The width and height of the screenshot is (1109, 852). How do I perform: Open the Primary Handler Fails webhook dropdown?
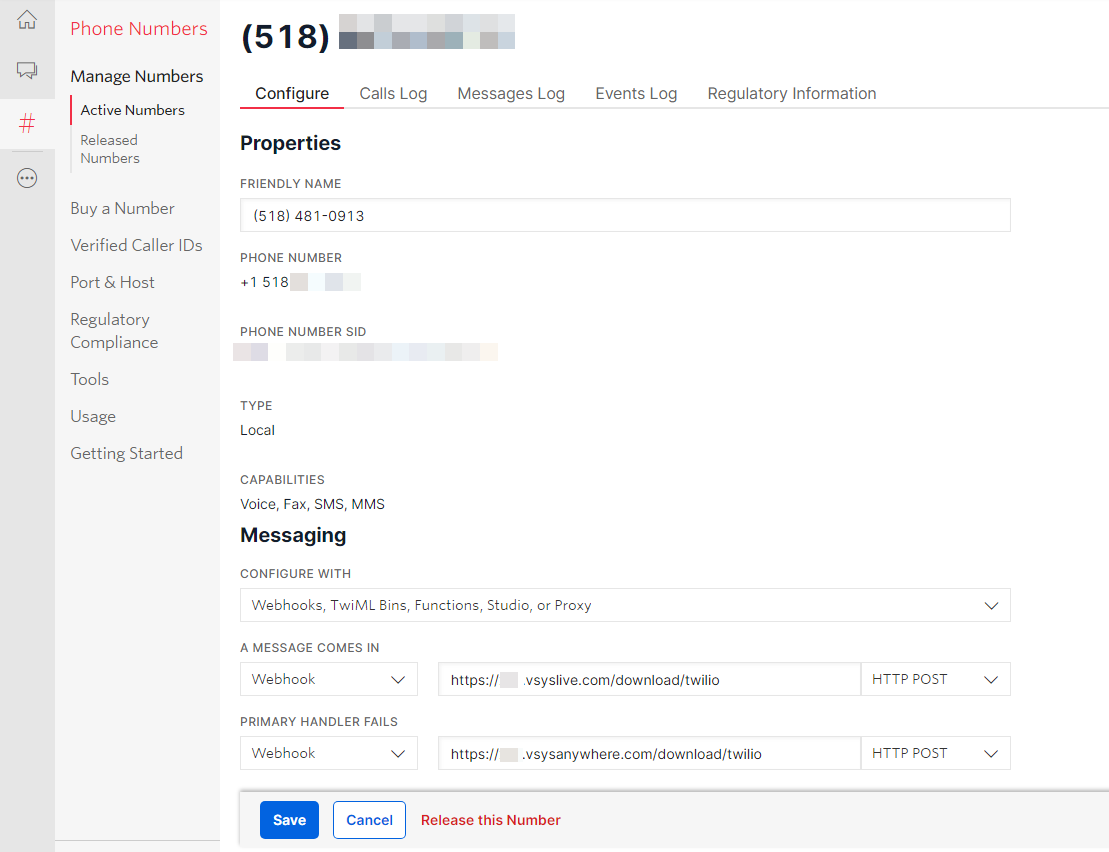coord(328,753)
